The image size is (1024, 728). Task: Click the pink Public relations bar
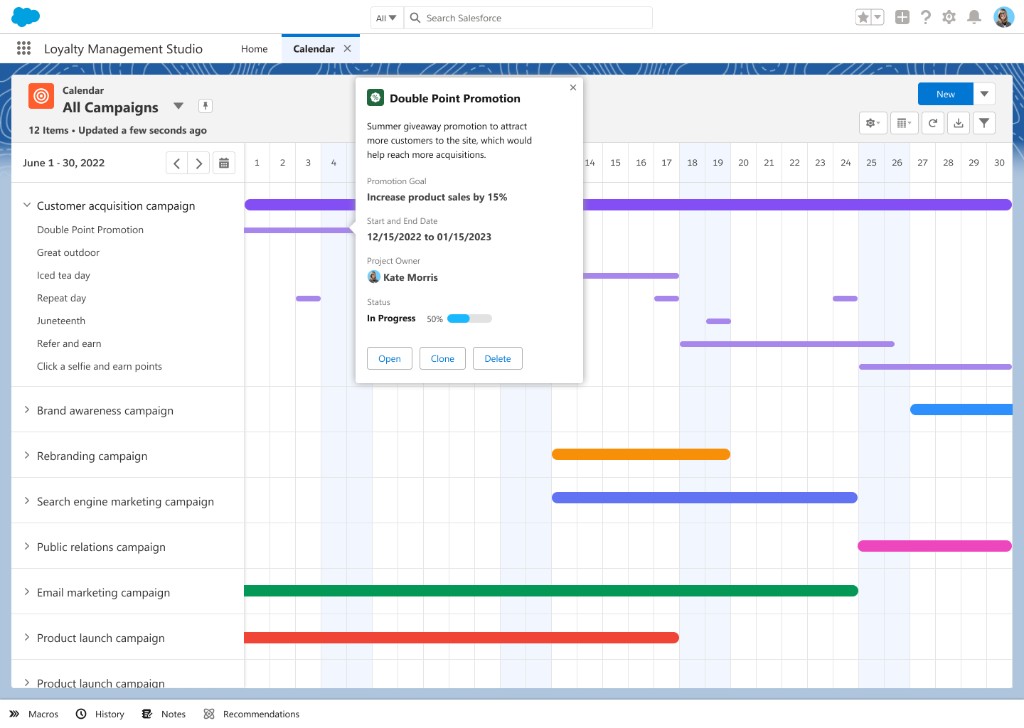pyautogui.click(x=935, y=546)
